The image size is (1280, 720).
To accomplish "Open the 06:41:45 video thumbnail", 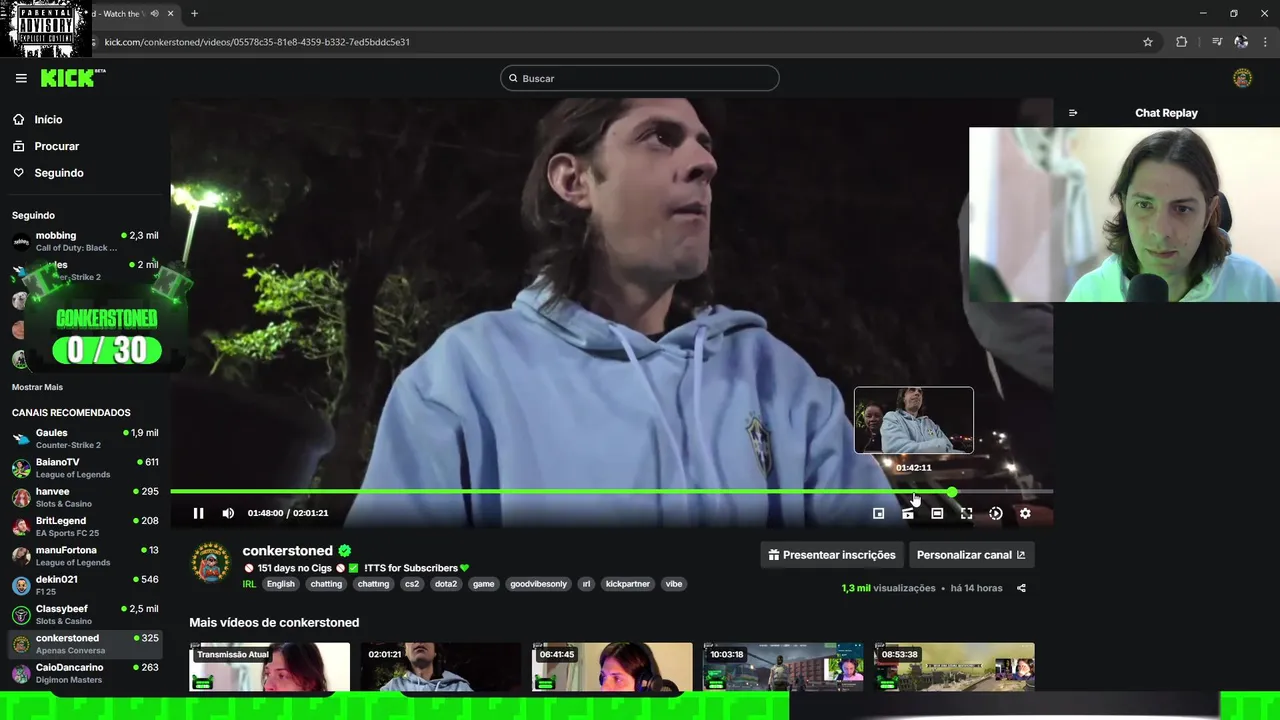I will [612, 667].
